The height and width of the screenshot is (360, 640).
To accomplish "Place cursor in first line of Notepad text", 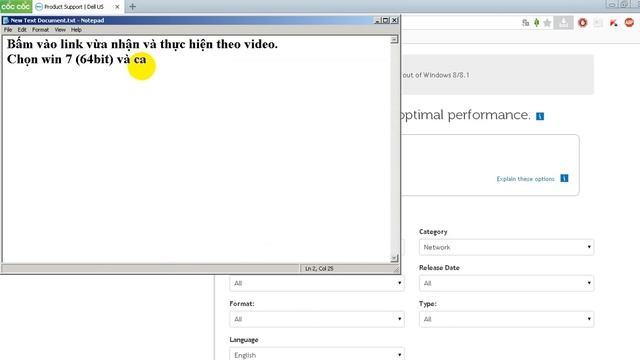I will 142,44.
